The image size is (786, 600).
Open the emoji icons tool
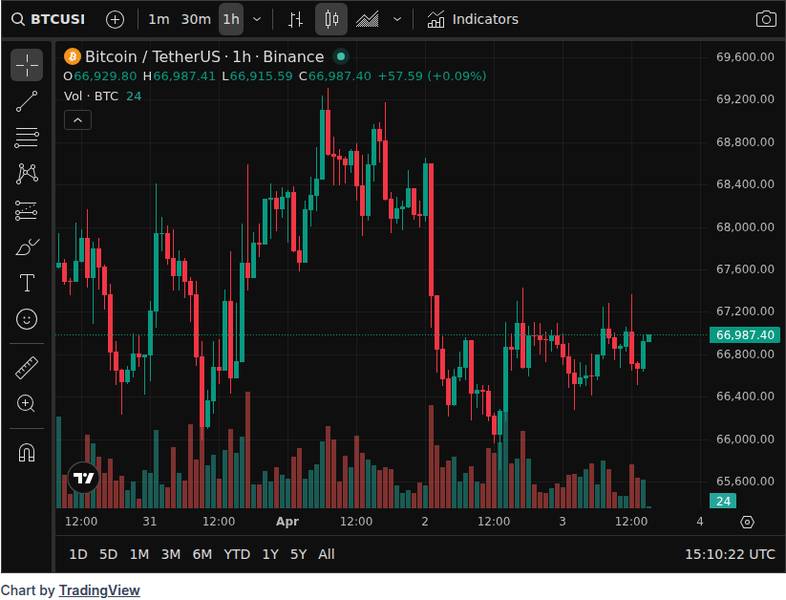[27, 319]
